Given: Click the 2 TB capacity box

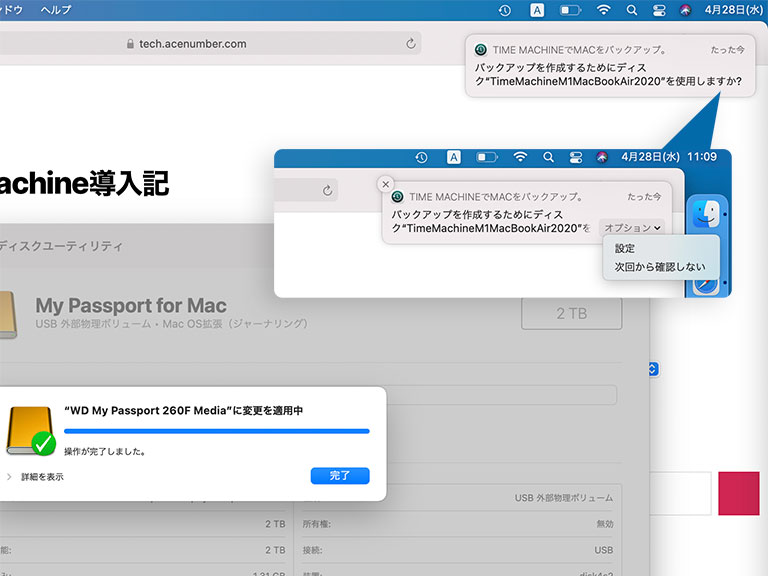Looking at the screenshot, I should click(x=572, y=313).
